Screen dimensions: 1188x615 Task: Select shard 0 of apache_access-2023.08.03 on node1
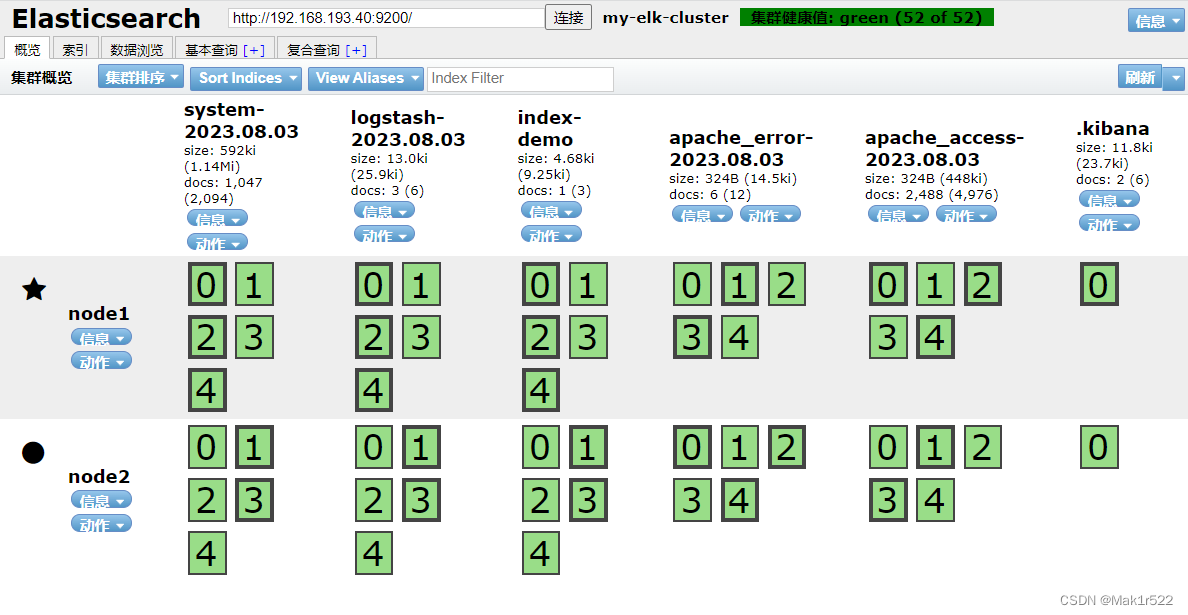click(x=888, y=285)
